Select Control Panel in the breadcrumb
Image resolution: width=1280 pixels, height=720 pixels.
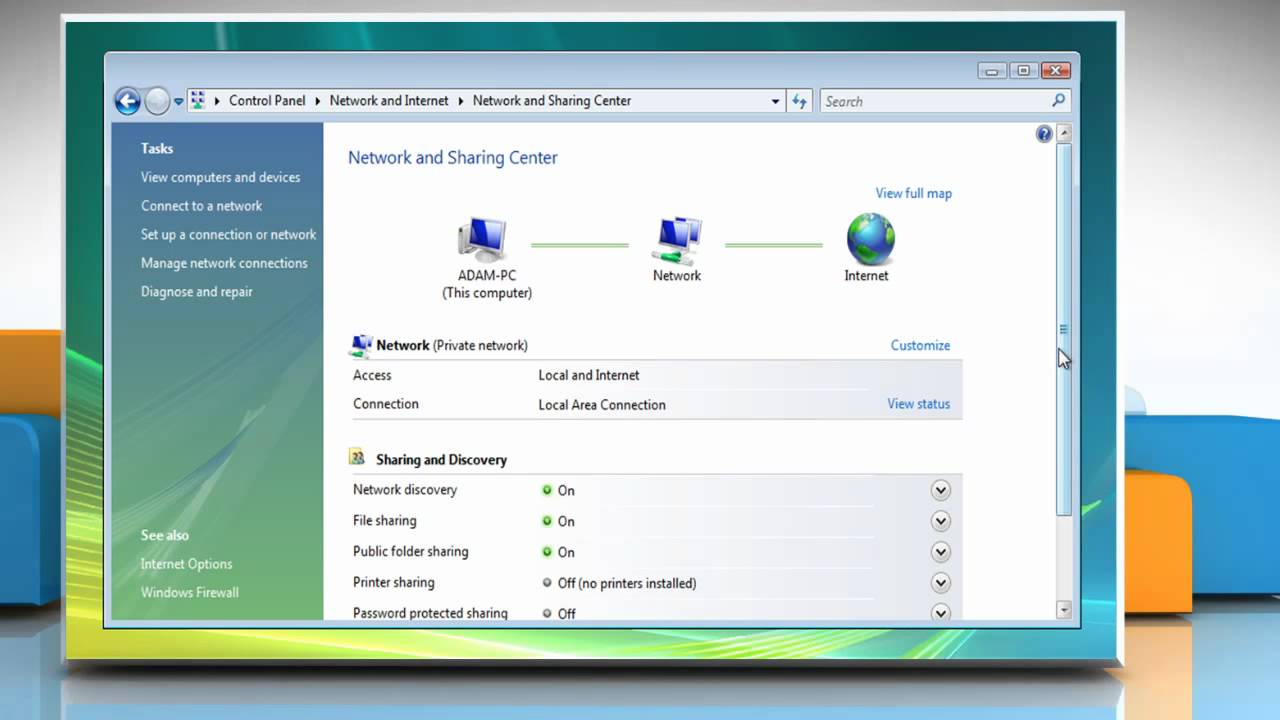point(267,101)
